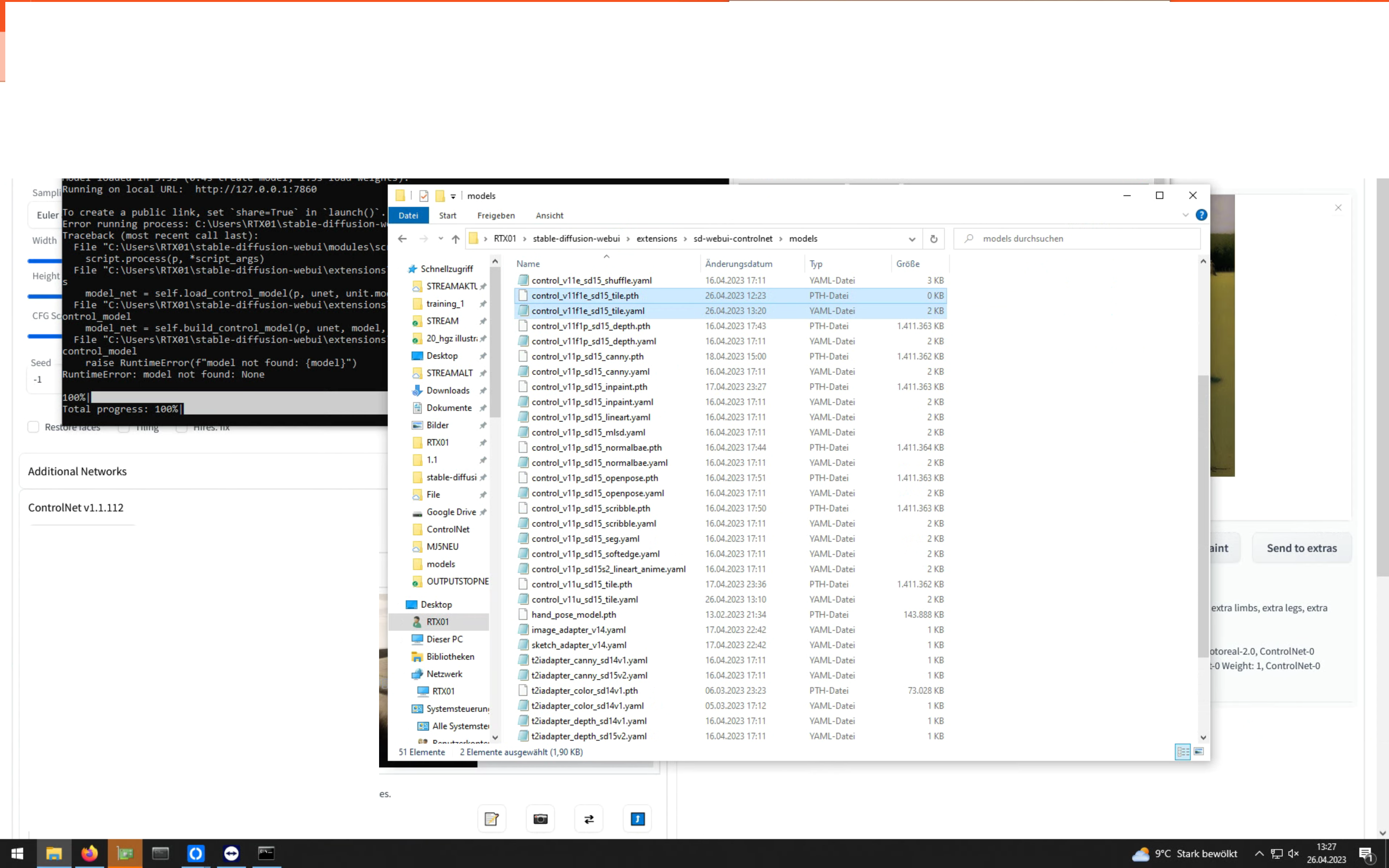The width and height of the screenshot is (1389, 868).
Task: Click the muted volume tray icon
Action: coord(1294,854)
